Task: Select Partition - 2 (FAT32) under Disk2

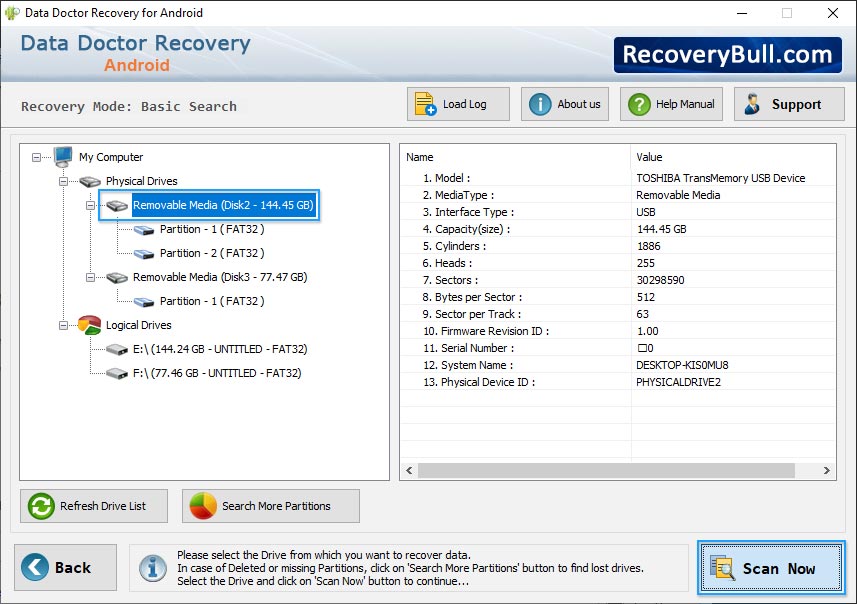Action: pos(212,253)
